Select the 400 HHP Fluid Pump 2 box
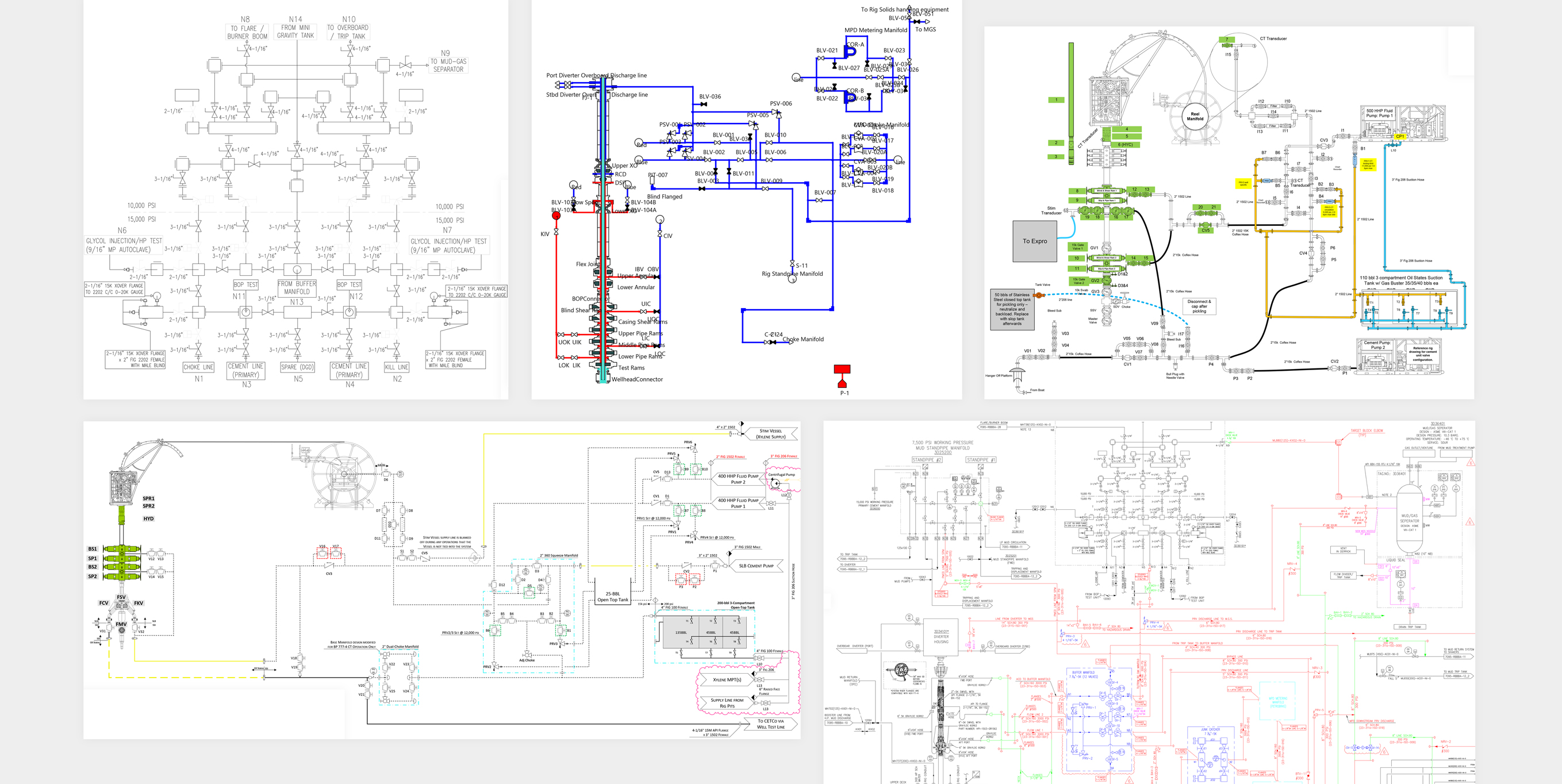The width and height of the screenshot is (1562, 784). [738, 479]
